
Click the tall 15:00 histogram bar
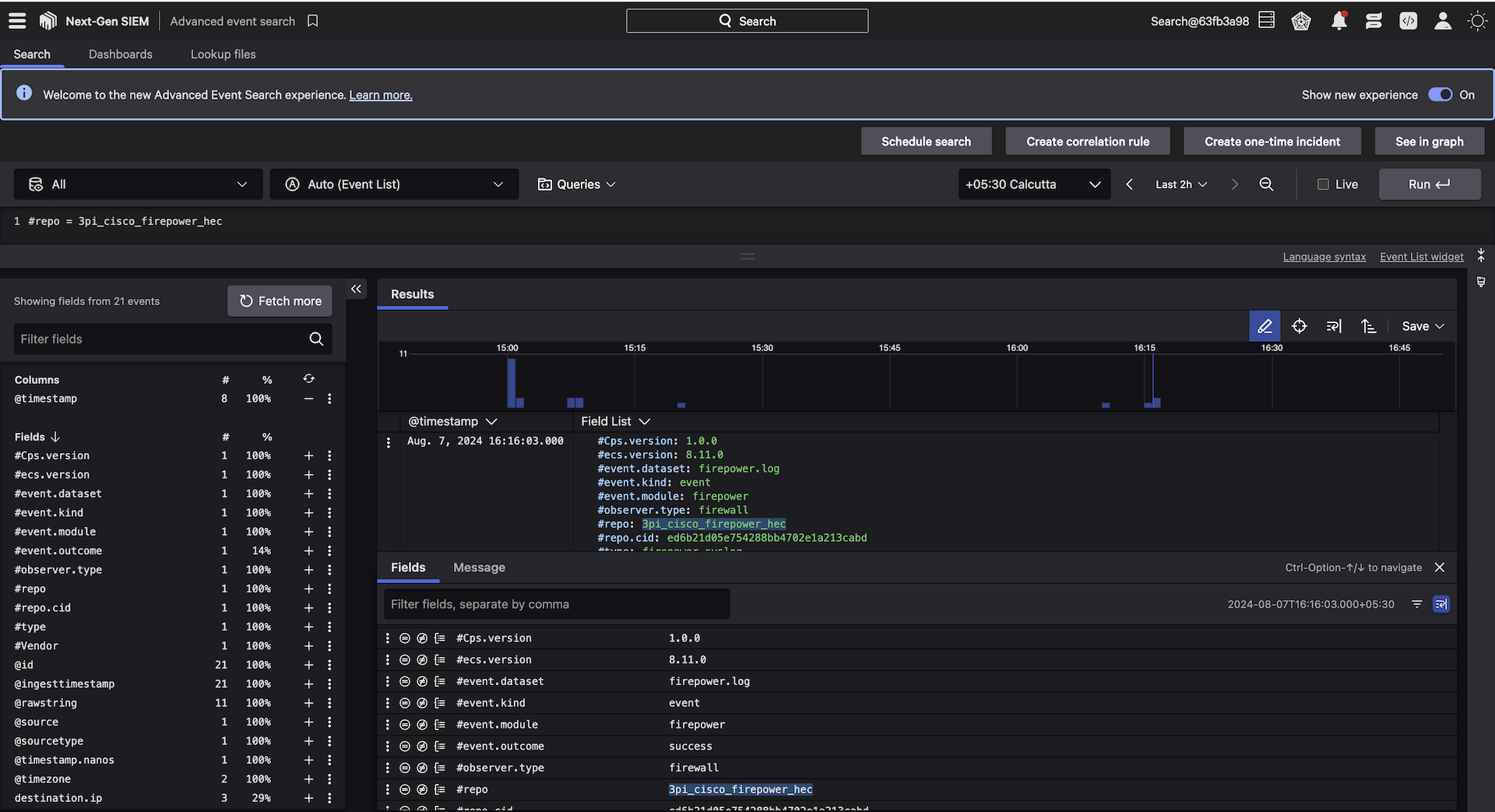[x=511, y=381]
